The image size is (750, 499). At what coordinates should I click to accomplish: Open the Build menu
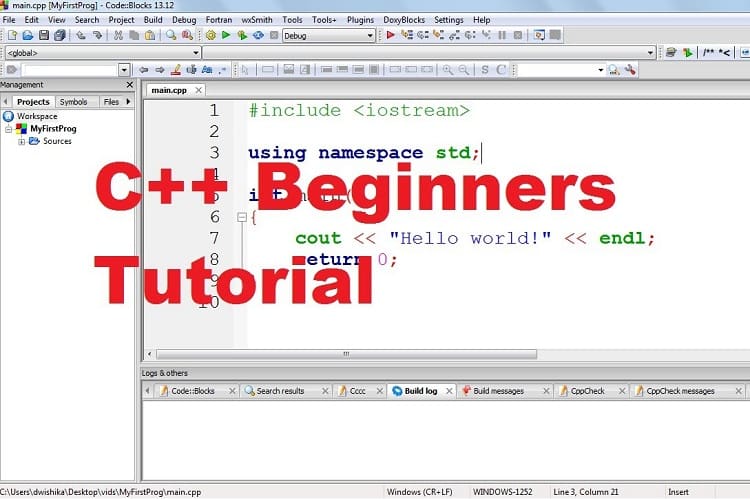pos(152,19)
